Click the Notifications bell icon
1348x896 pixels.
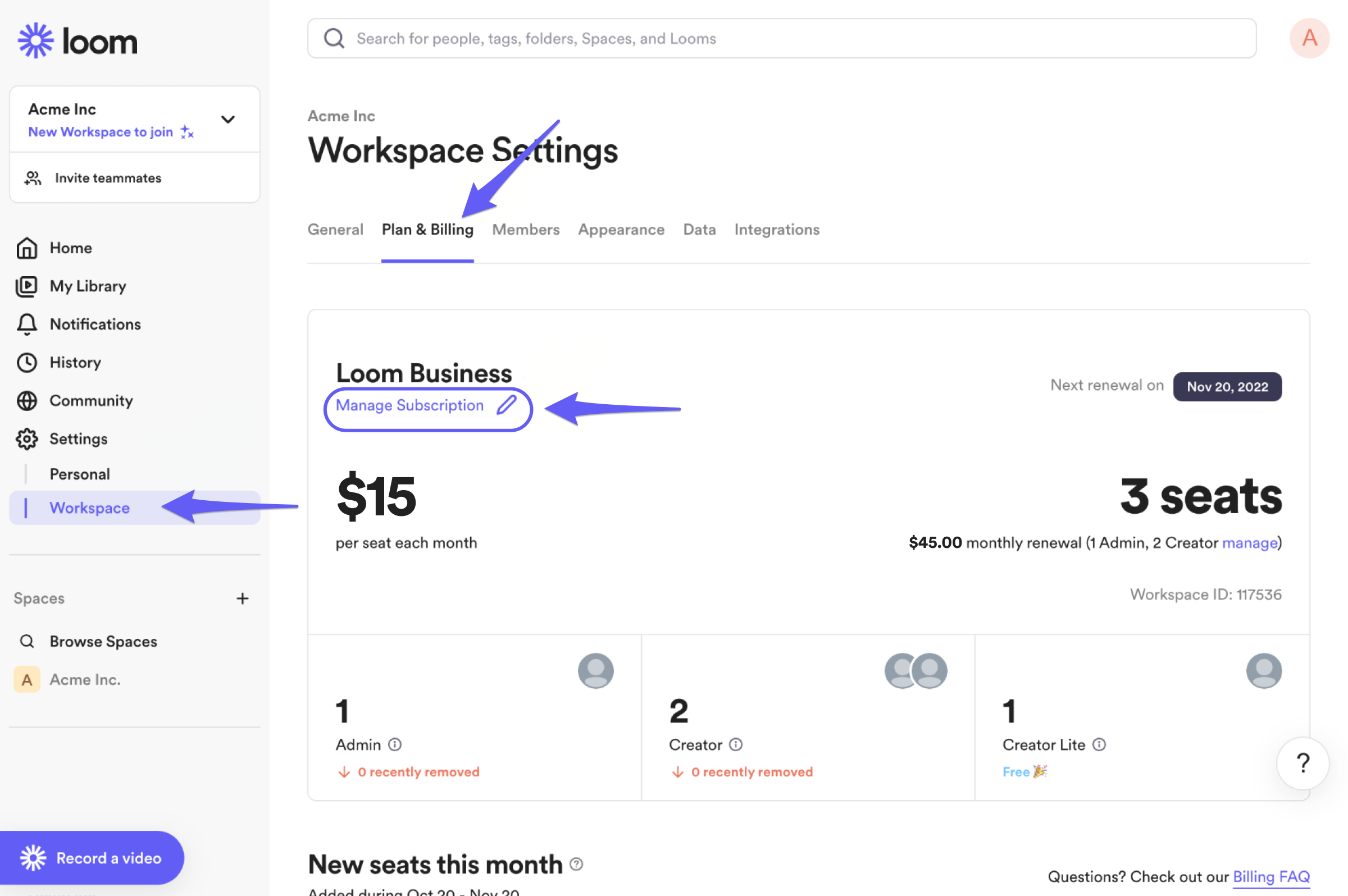click(27, 324)
